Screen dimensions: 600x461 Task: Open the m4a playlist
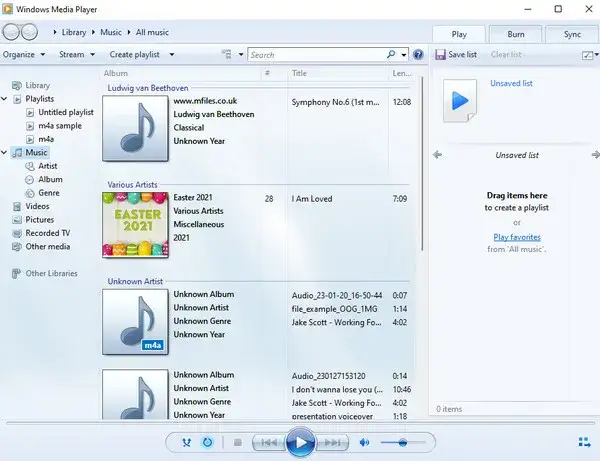(x=46, y=139)
